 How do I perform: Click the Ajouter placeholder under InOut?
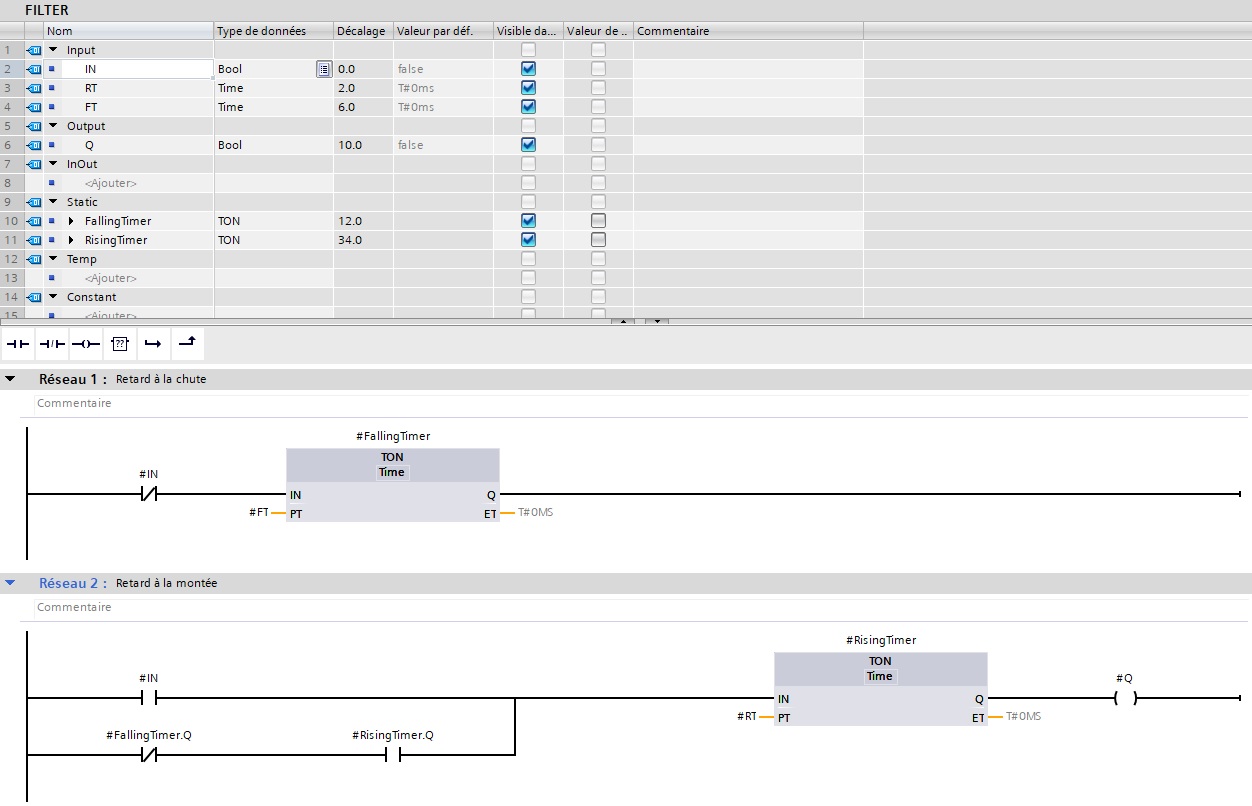[x=110, y=183]
